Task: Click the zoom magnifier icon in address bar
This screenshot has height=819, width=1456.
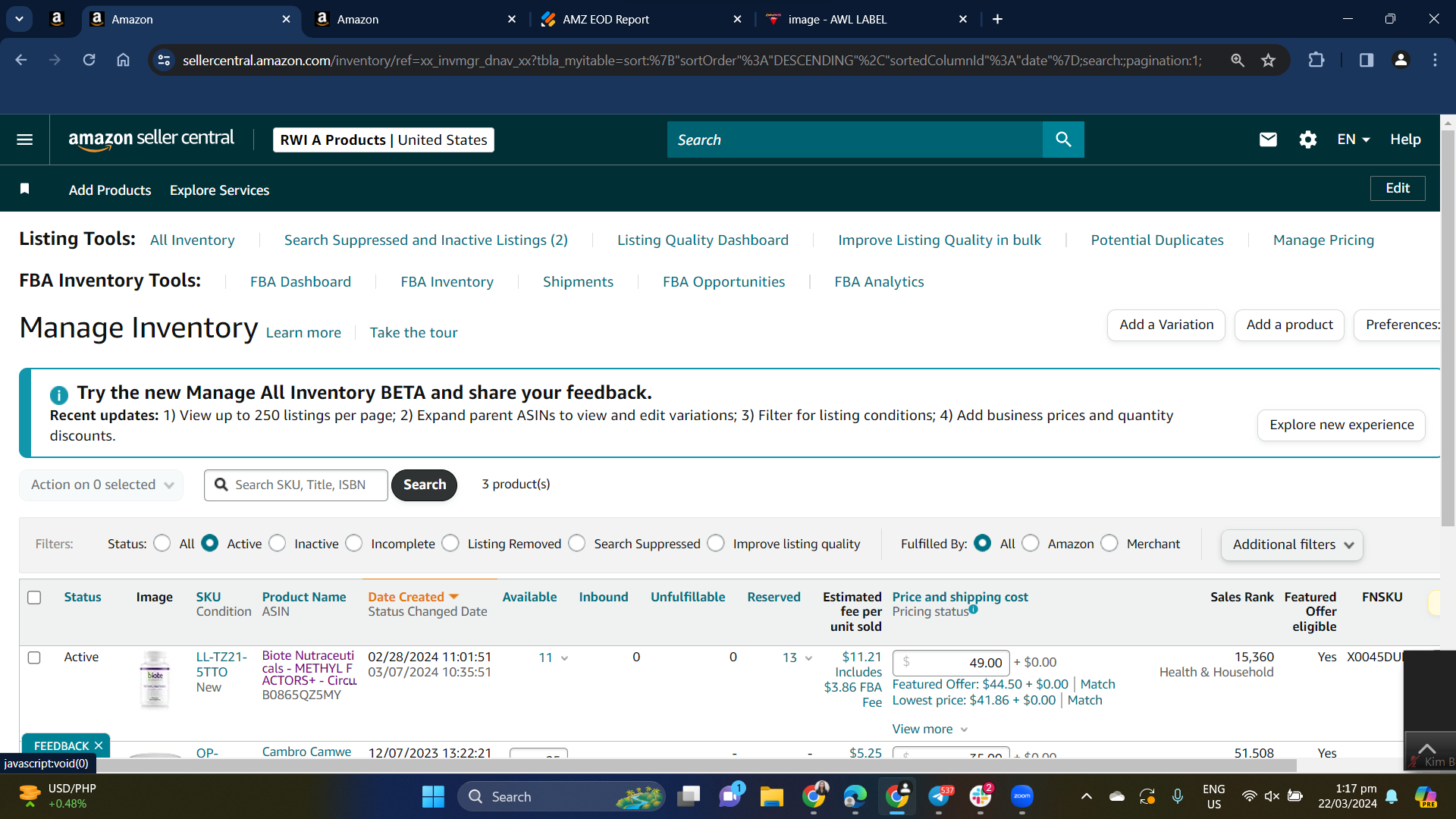Action: point(1238,60)
